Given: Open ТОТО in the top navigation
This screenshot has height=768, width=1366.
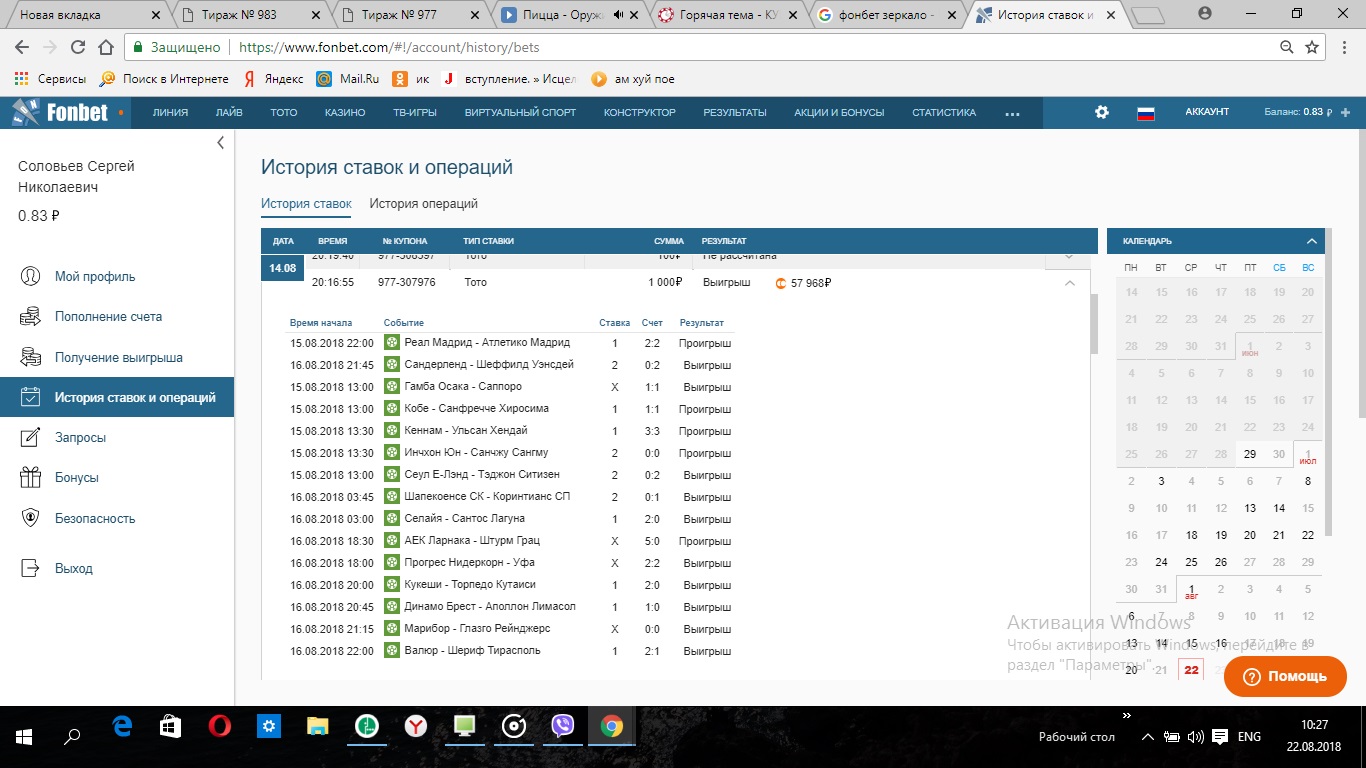Looking at the screenshot, I should [284, 112].
